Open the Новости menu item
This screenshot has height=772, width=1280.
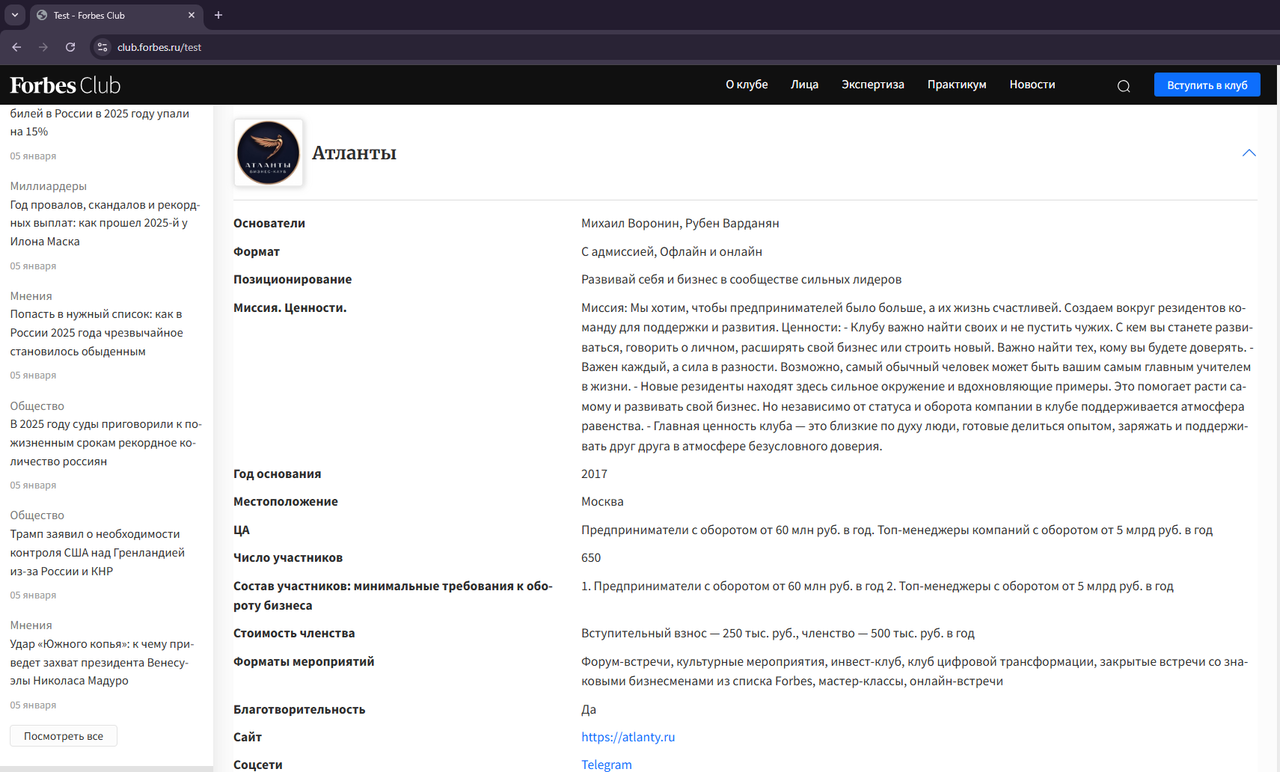tap(1032, 85)
